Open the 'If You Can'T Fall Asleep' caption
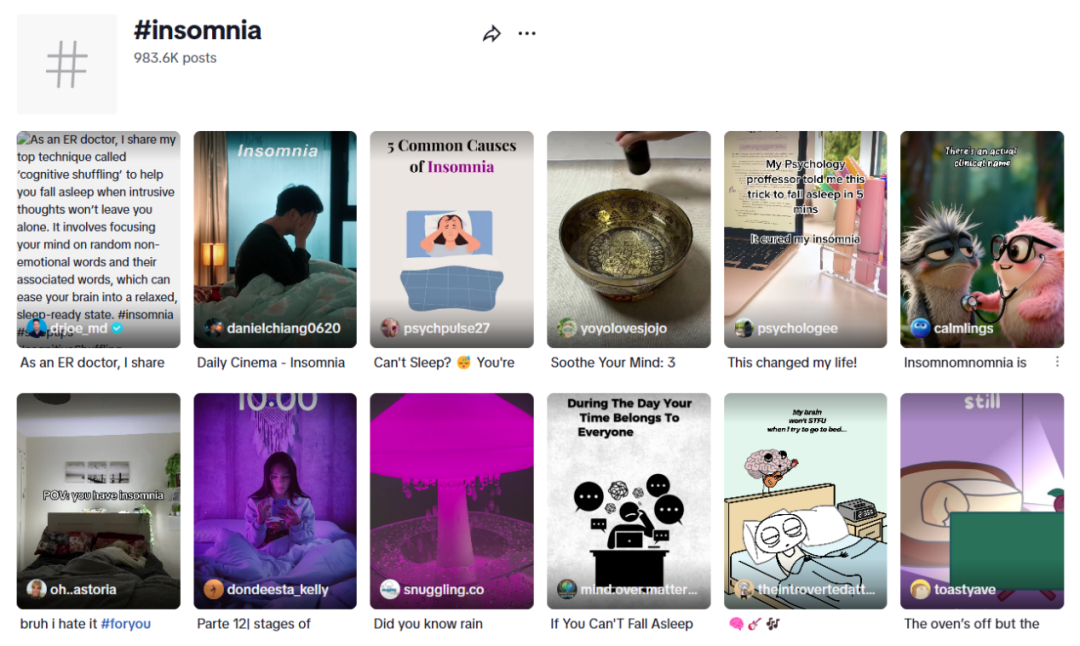Screen dimensions: 1080x646 coord(621,624)
